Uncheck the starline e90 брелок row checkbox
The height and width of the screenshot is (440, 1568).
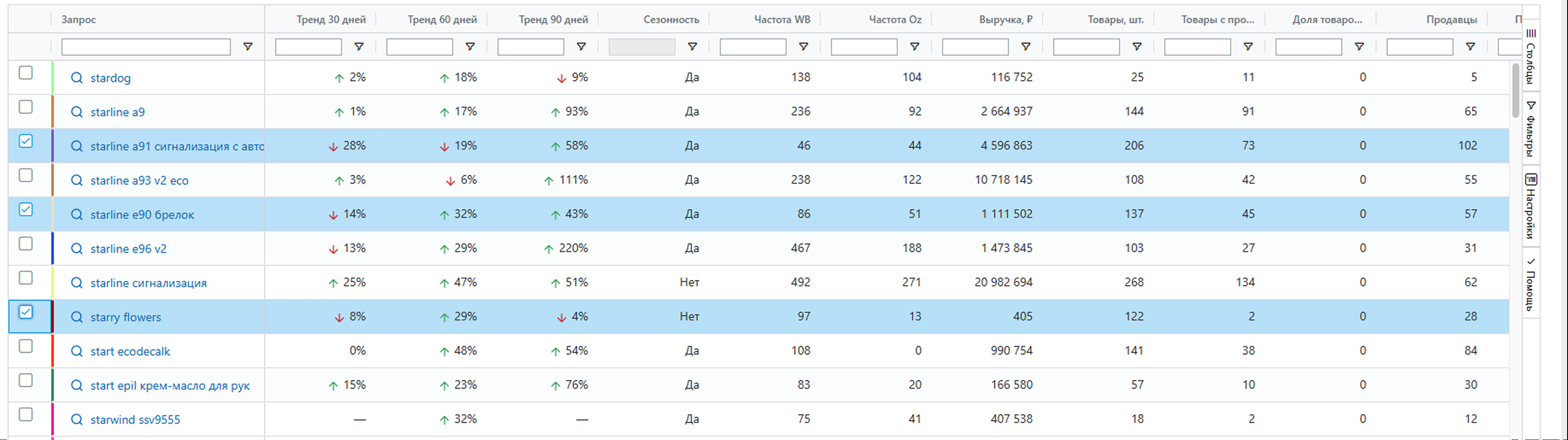tap(26, 209)
